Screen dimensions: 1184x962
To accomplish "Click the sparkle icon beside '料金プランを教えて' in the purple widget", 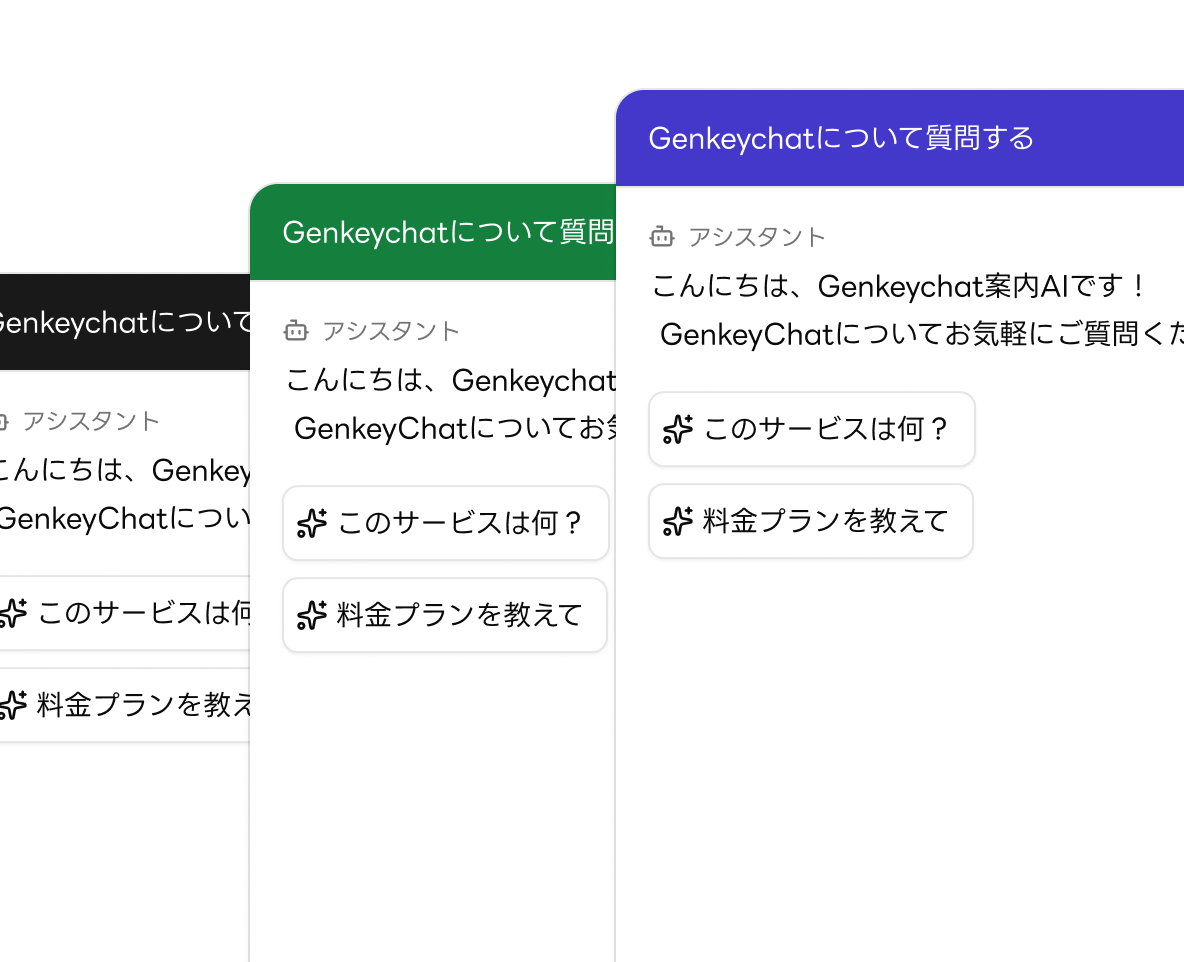I will pos(677,521).
